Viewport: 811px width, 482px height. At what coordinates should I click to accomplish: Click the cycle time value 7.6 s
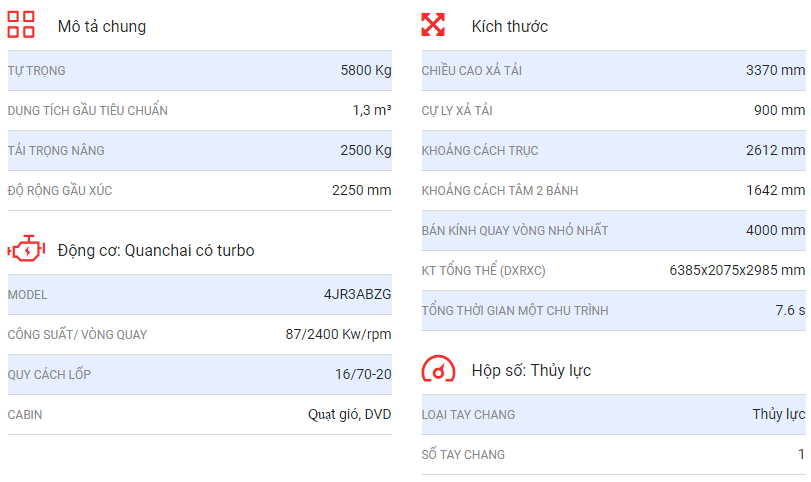click(790, 310)
